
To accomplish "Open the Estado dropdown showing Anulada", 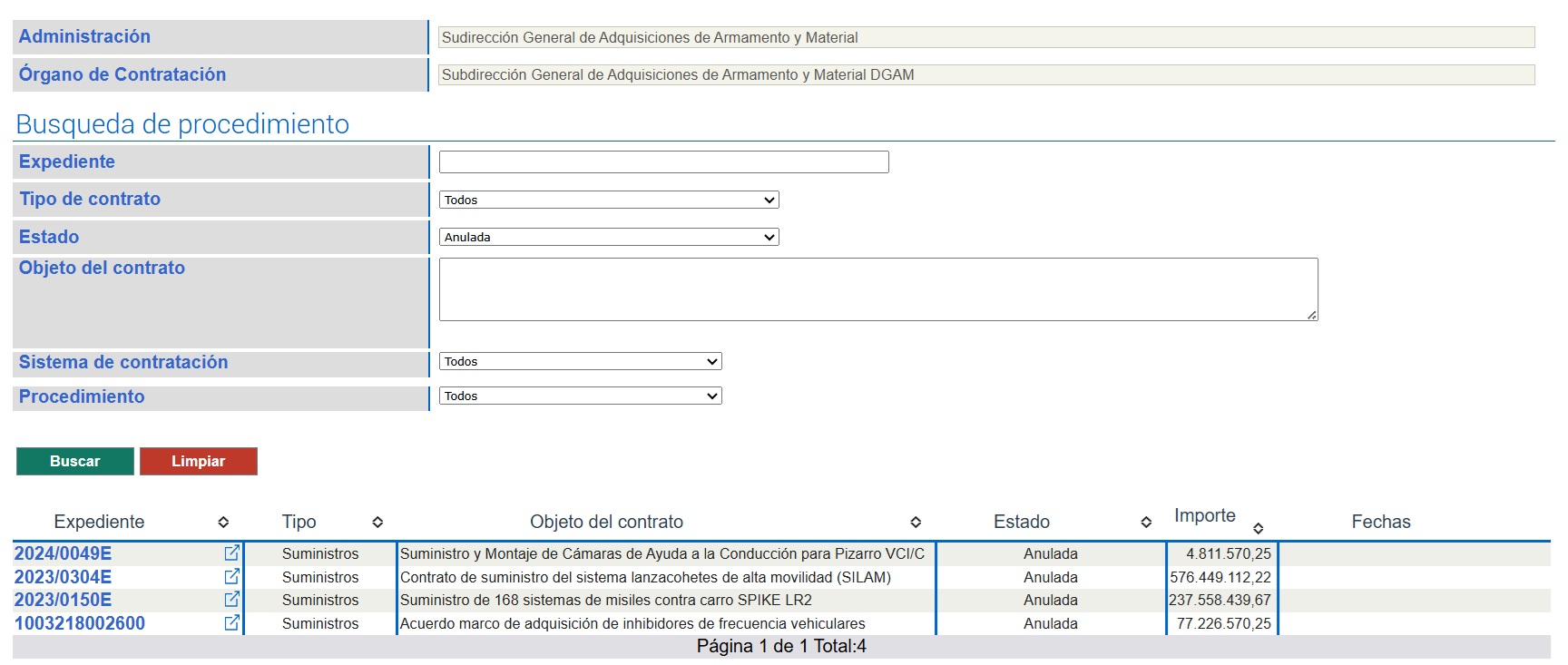I will pos(608,237).
